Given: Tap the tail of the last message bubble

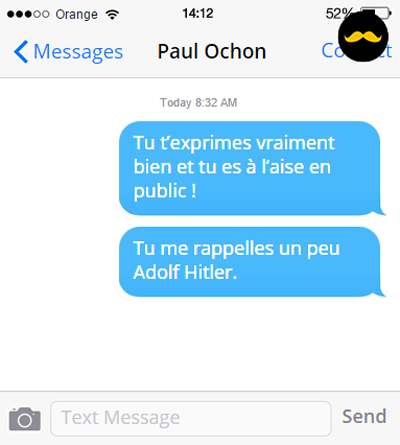Looking at the screenshot, I should coord(381,291).
